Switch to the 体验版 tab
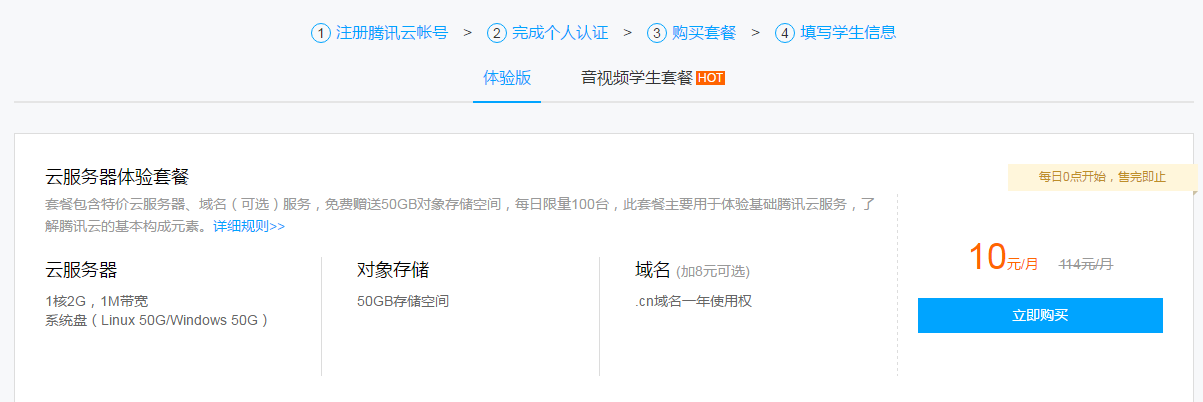Screen dimensions: 1203x402 pyautogui.click(x=507, y=78)
